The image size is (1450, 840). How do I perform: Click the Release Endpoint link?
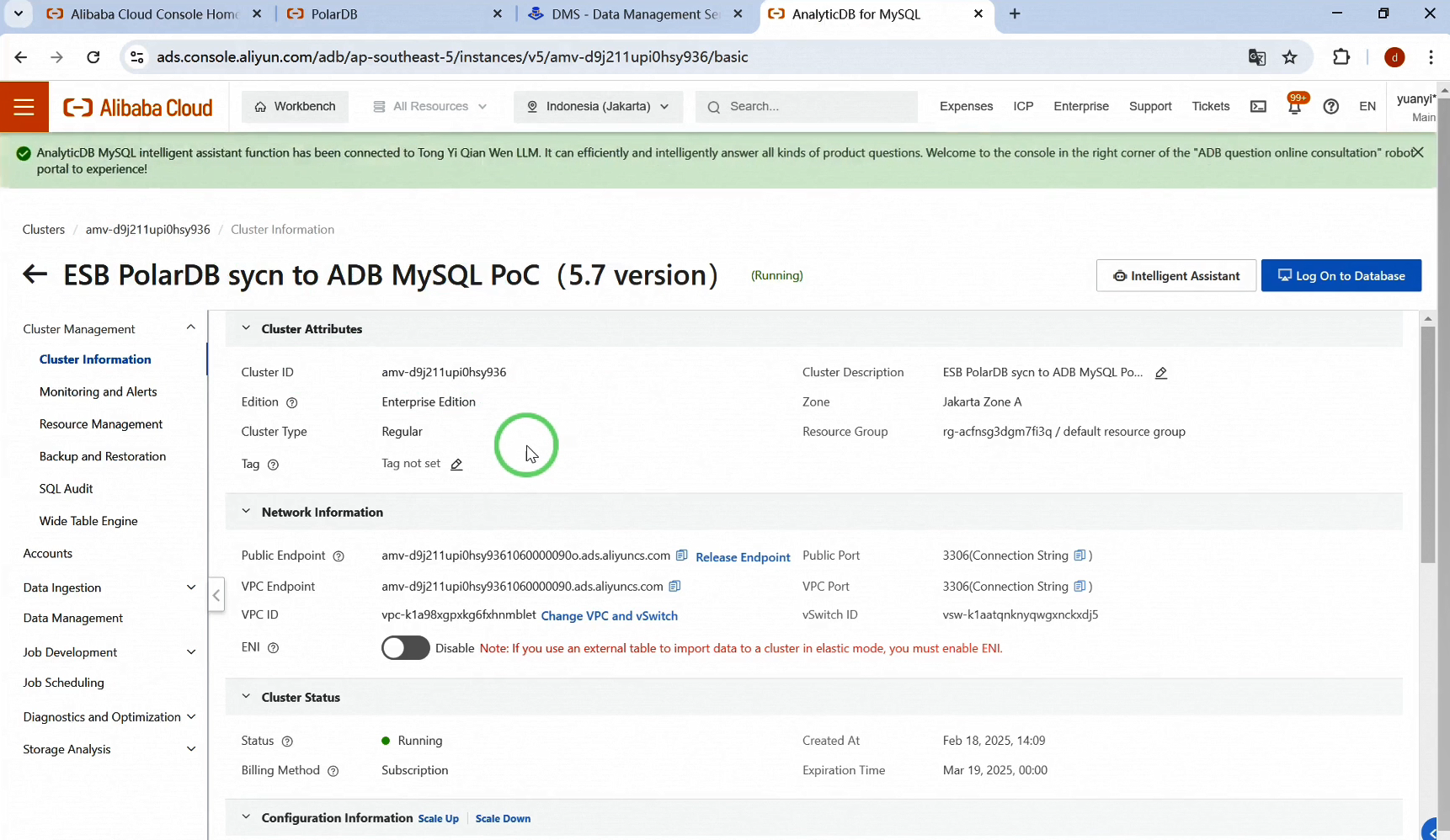click(x=743, y=557)
